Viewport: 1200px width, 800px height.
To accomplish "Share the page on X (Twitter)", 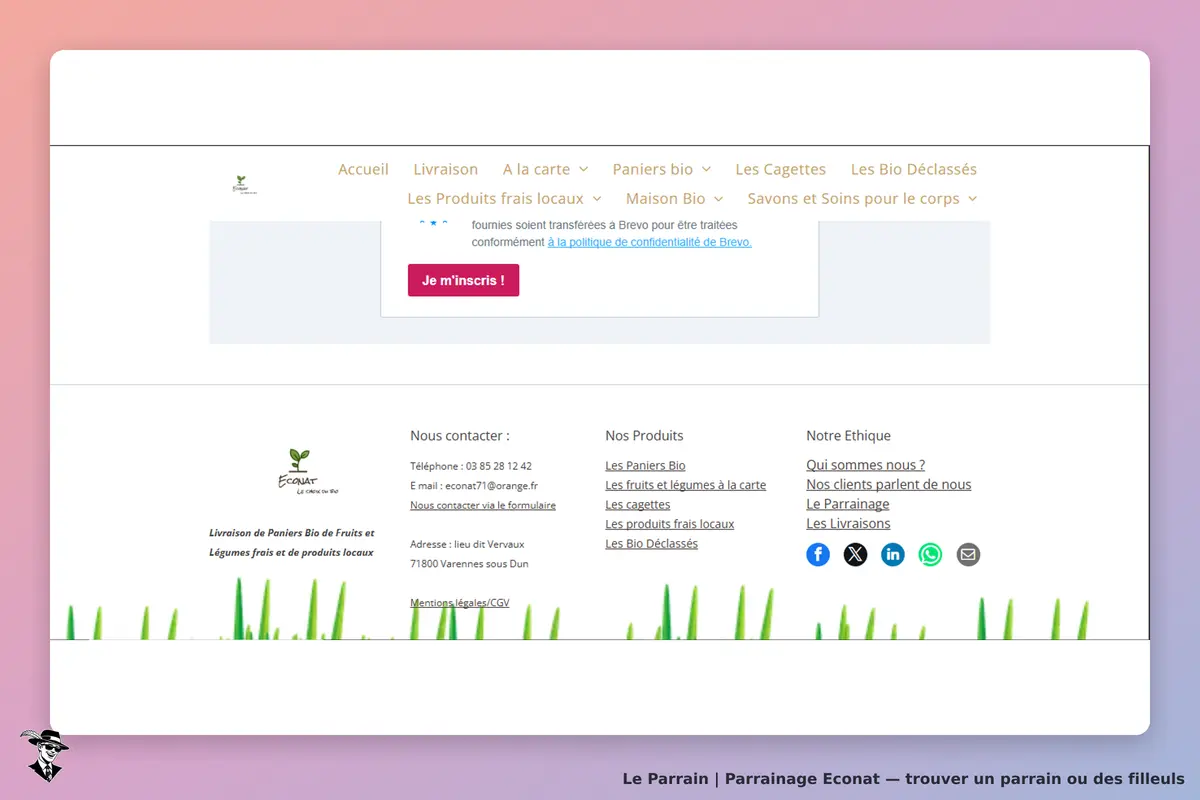I will coord(855,554).
